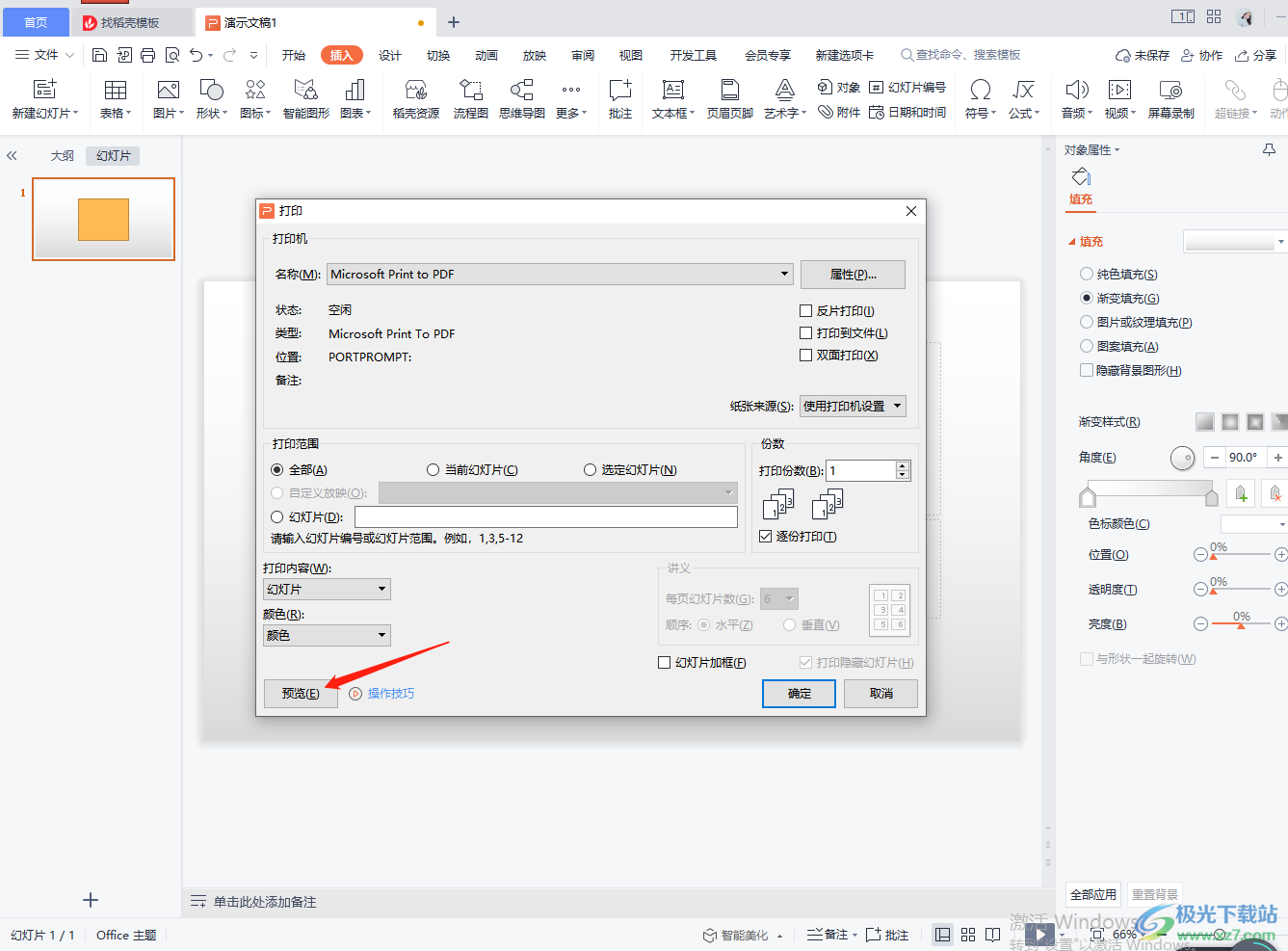
Task: Click the Audio (音频) icon
Action: (1077, 99)
